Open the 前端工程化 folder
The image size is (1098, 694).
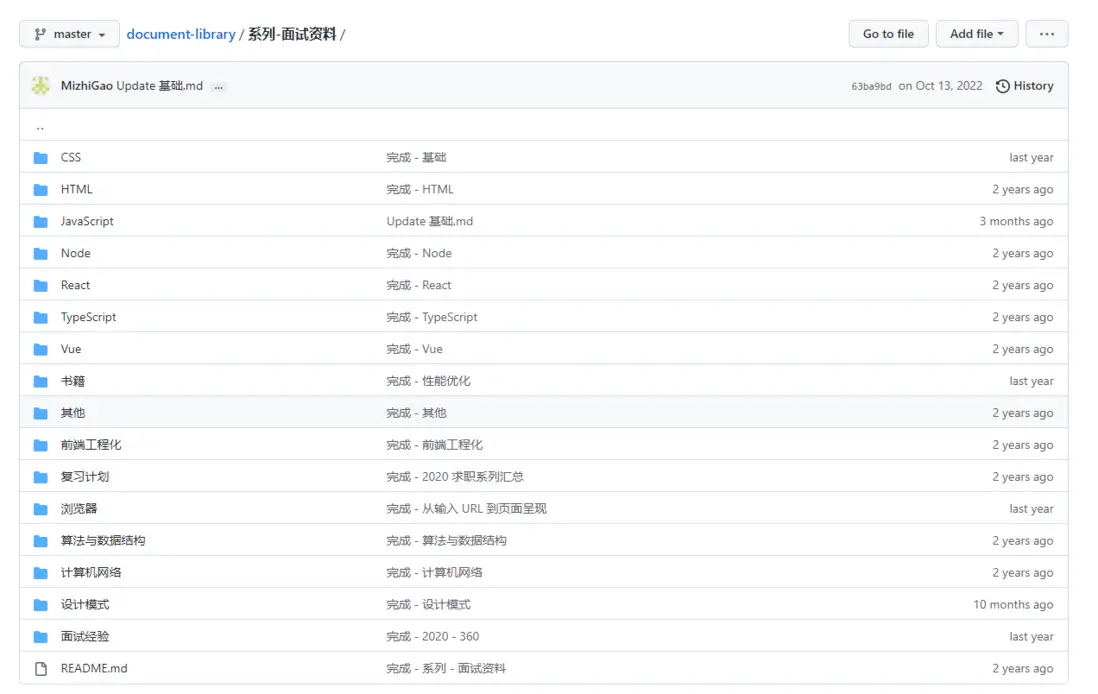[x=91, y=445]
